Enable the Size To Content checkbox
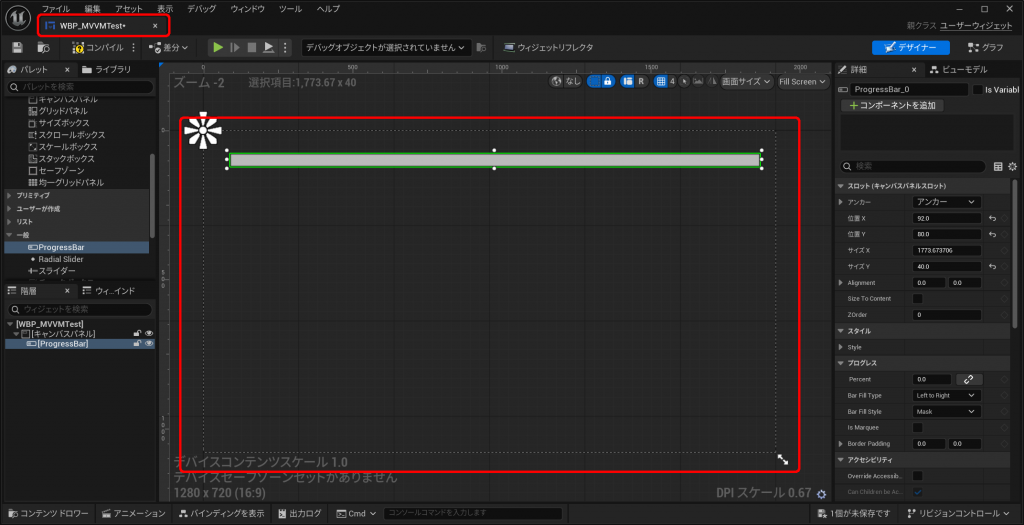 point(918,299)
